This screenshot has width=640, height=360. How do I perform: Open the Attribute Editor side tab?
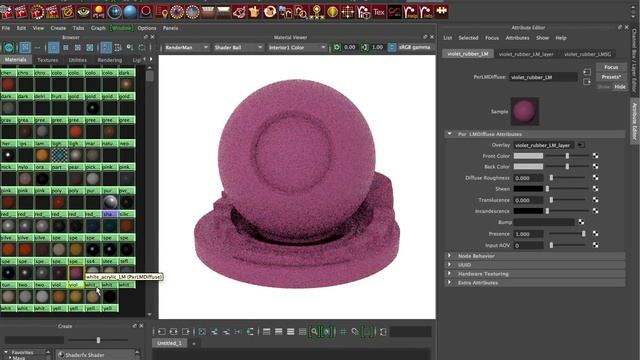click(635, 120)
